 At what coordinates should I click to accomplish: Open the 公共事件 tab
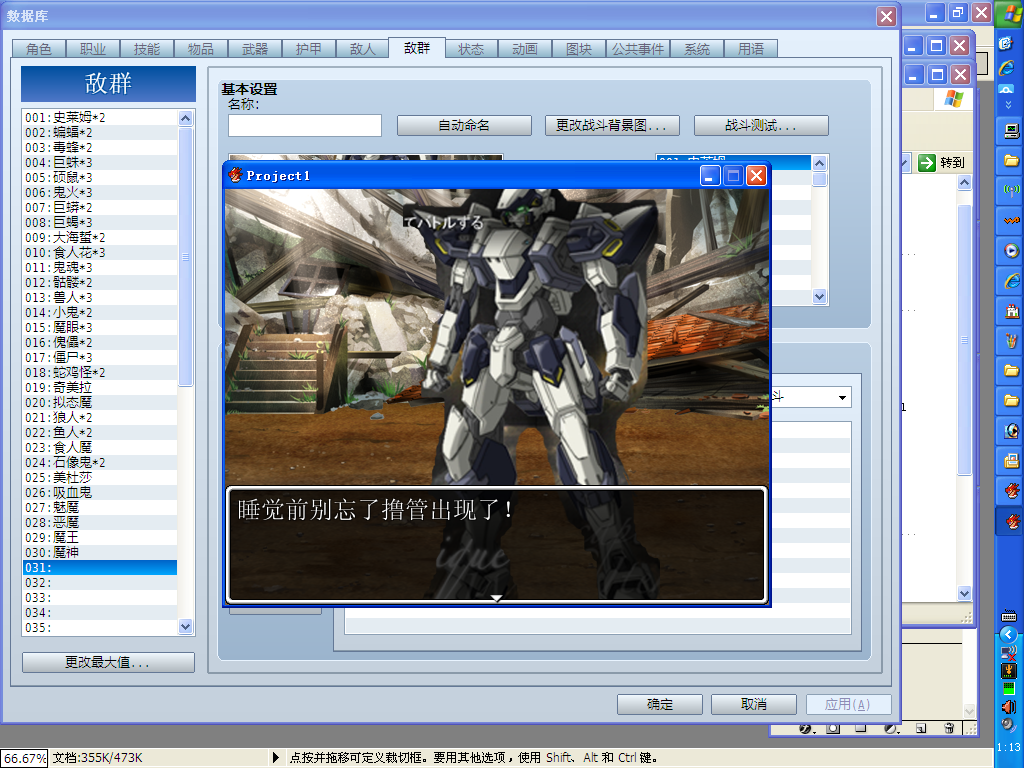point(638,49)
